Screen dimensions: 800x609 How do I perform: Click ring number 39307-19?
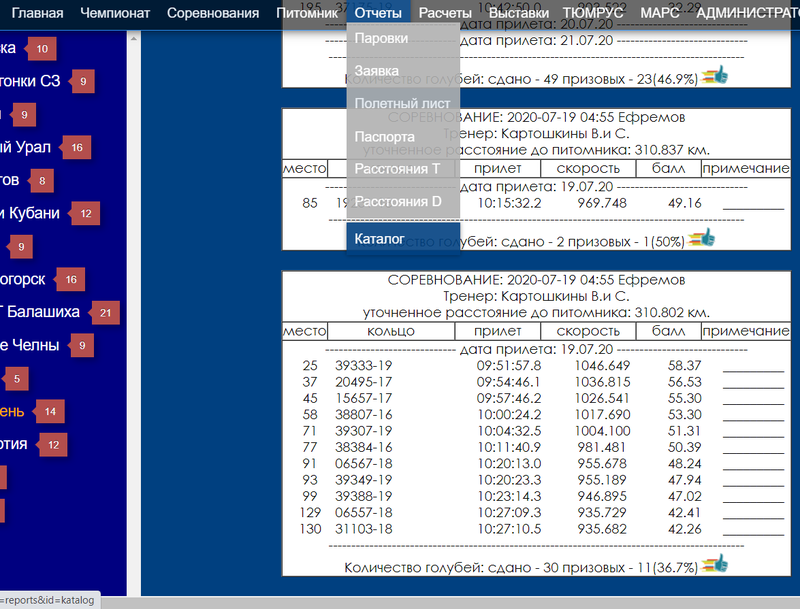[x=363, y=431]
